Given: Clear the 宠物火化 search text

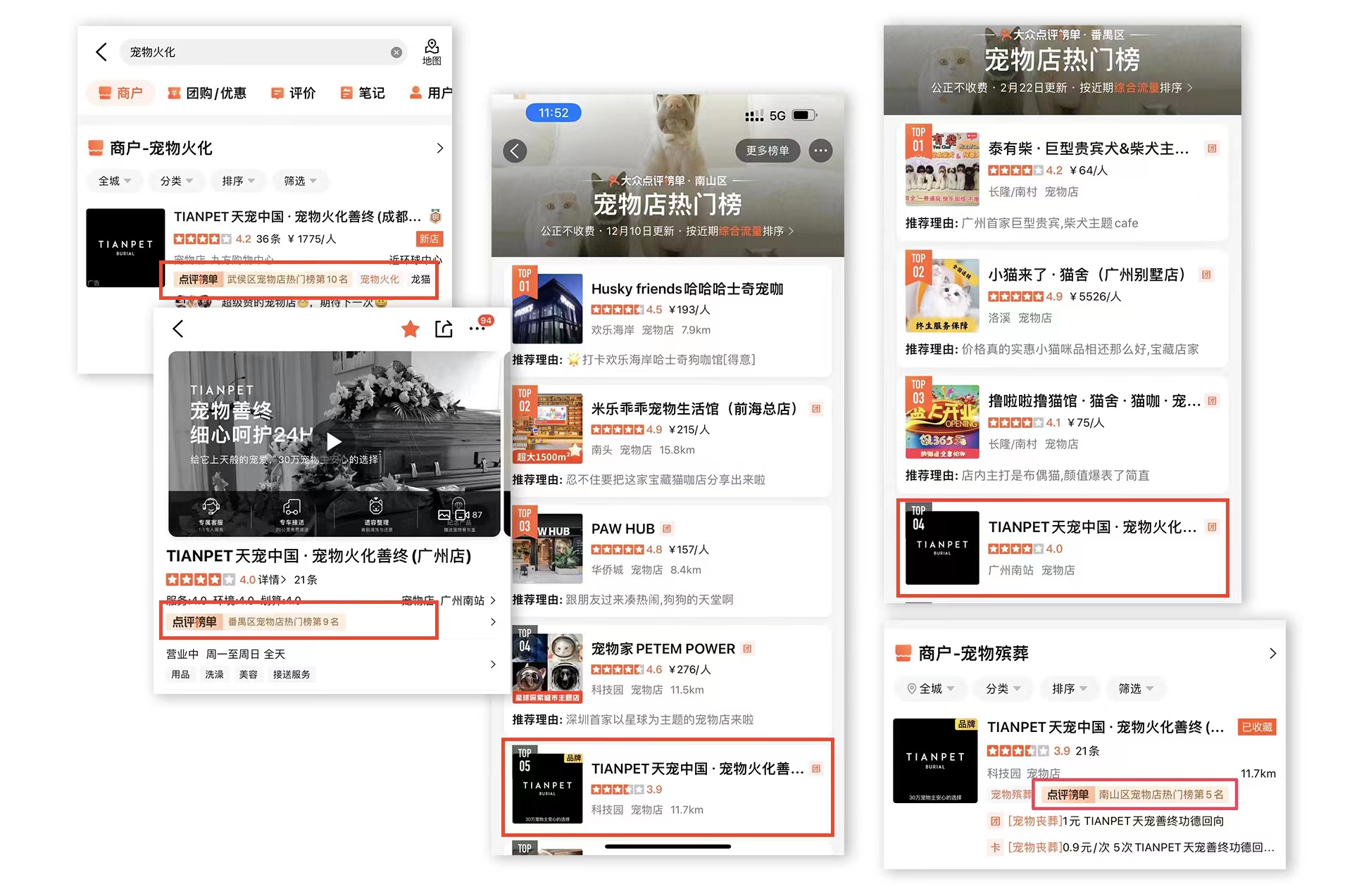Looking at the screenshot, I should point(396,52).
